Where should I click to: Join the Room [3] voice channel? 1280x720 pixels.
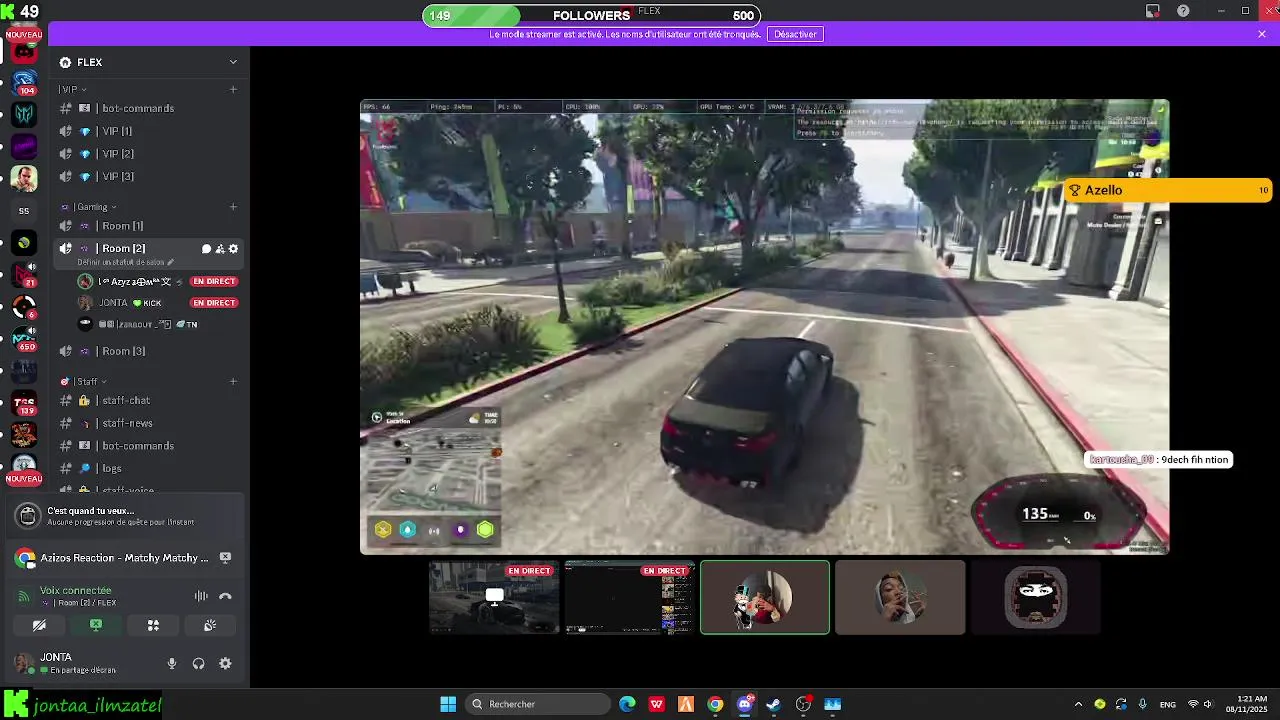coord(149,351)
